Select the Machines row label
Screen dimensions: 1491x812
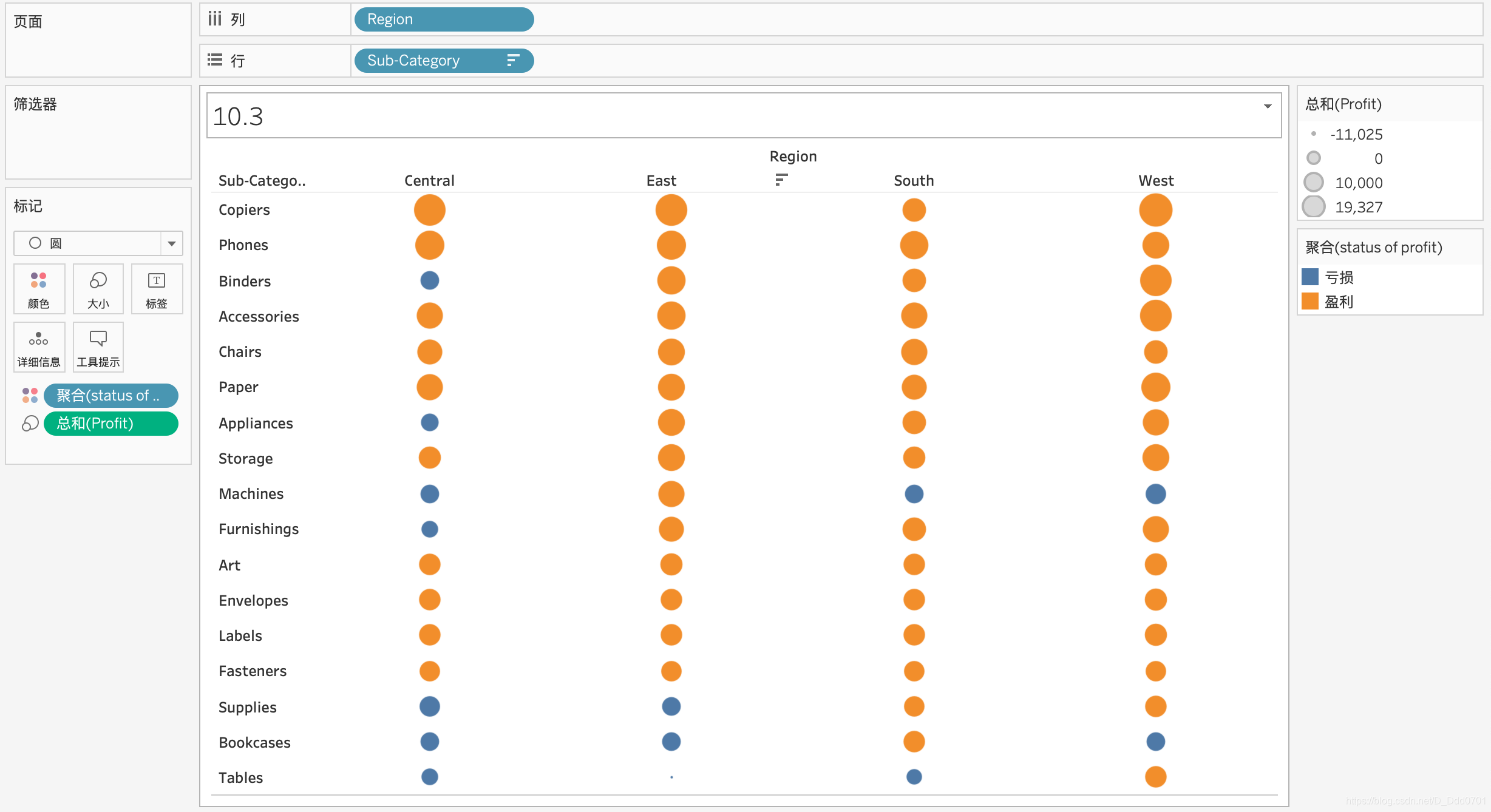[251, 494]
